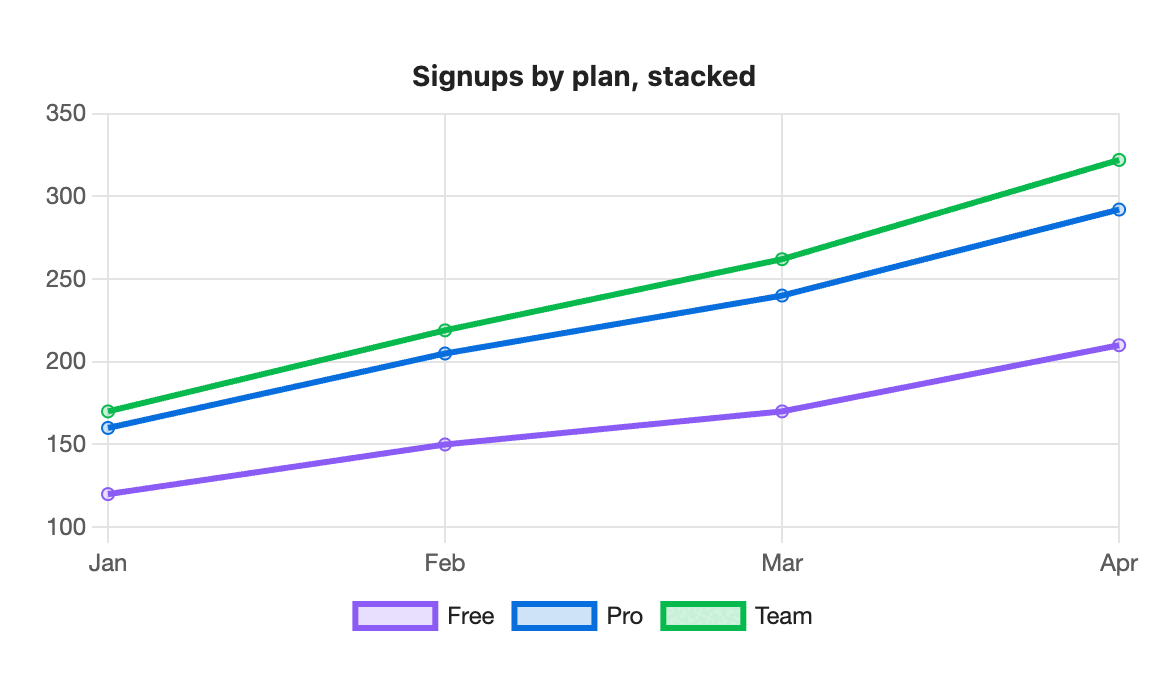Toggle the Pro series legend swatch

pos(554,617)
